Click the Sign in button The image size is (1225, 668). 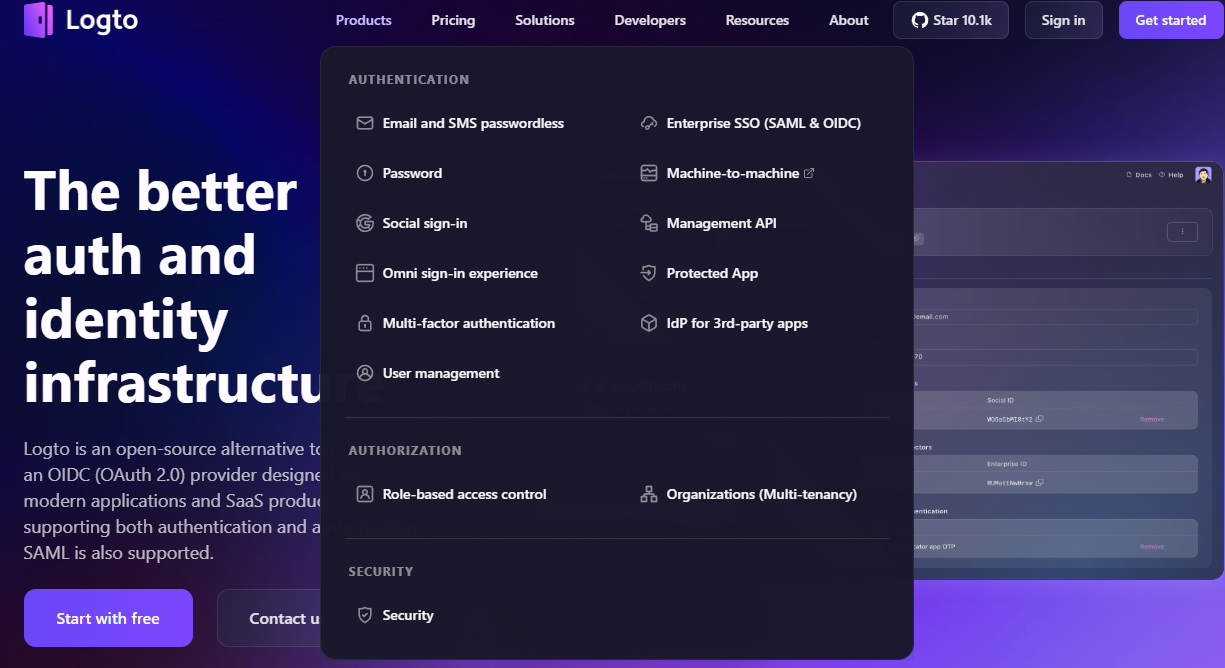click(1063, 20)
